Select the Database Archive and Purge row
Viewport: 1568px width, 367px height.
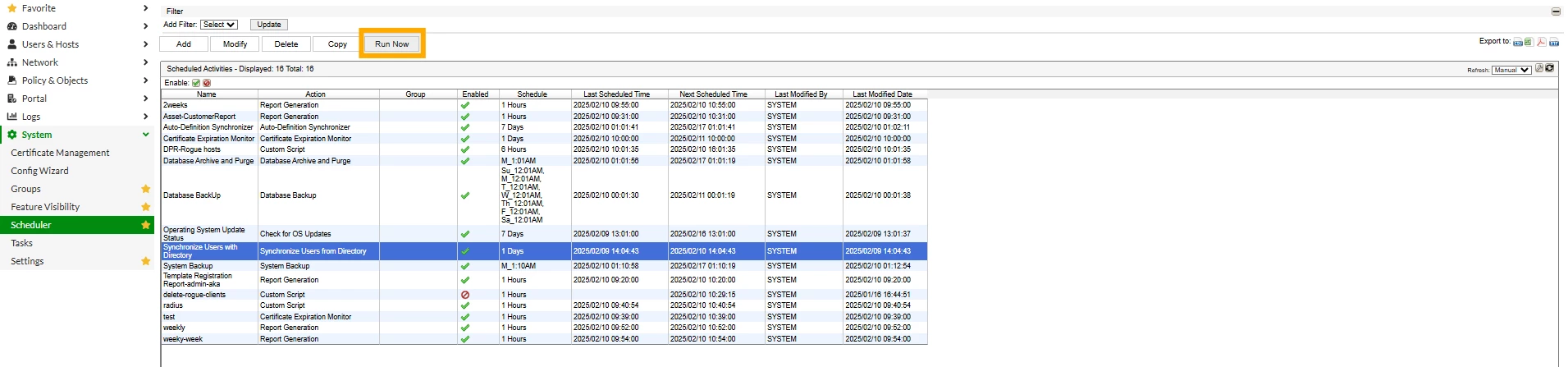click(544, 161)
